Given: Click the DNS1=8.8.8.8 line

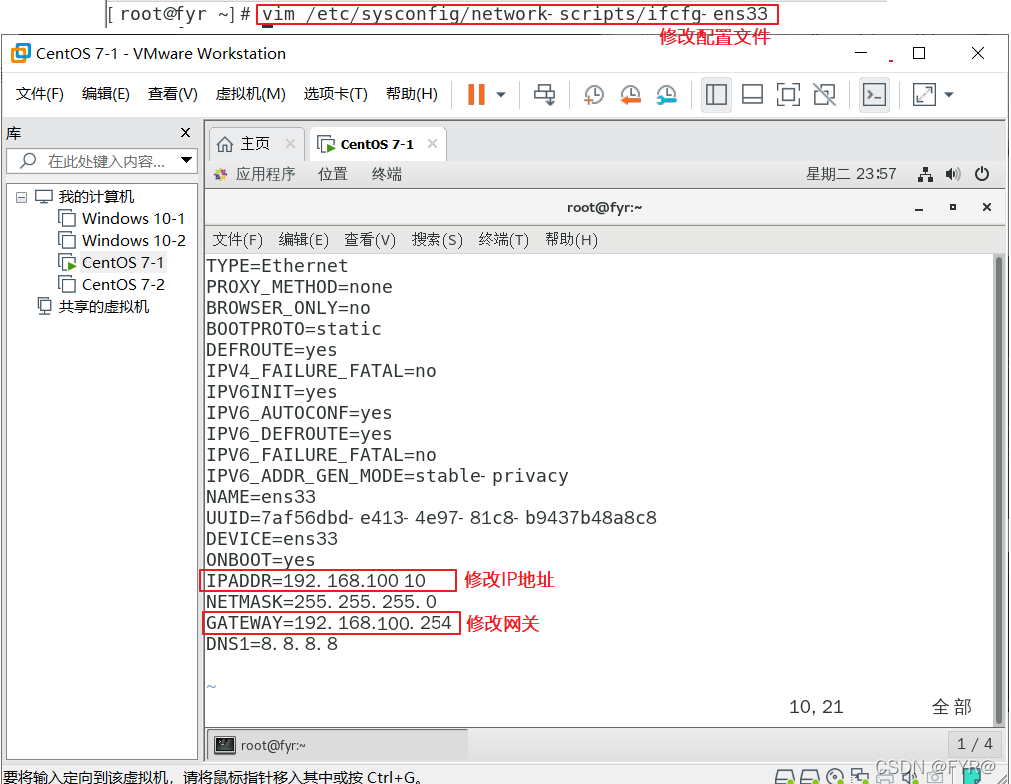Looking at the screenshot, I should point(271,643).
